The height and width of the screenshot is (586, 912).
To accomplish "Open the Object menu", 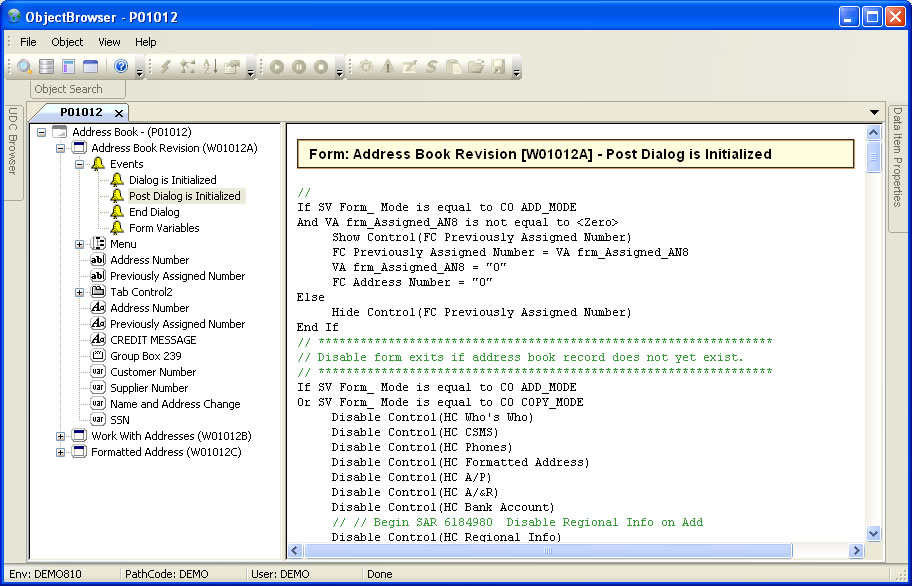I will click(67, 42).
